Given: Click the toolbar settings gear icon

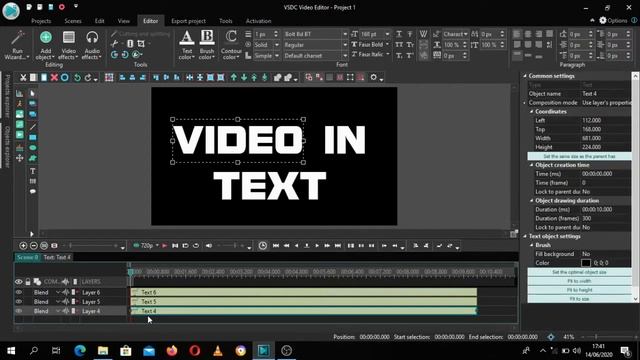Looking at the screenshot, I should point(373,77).
